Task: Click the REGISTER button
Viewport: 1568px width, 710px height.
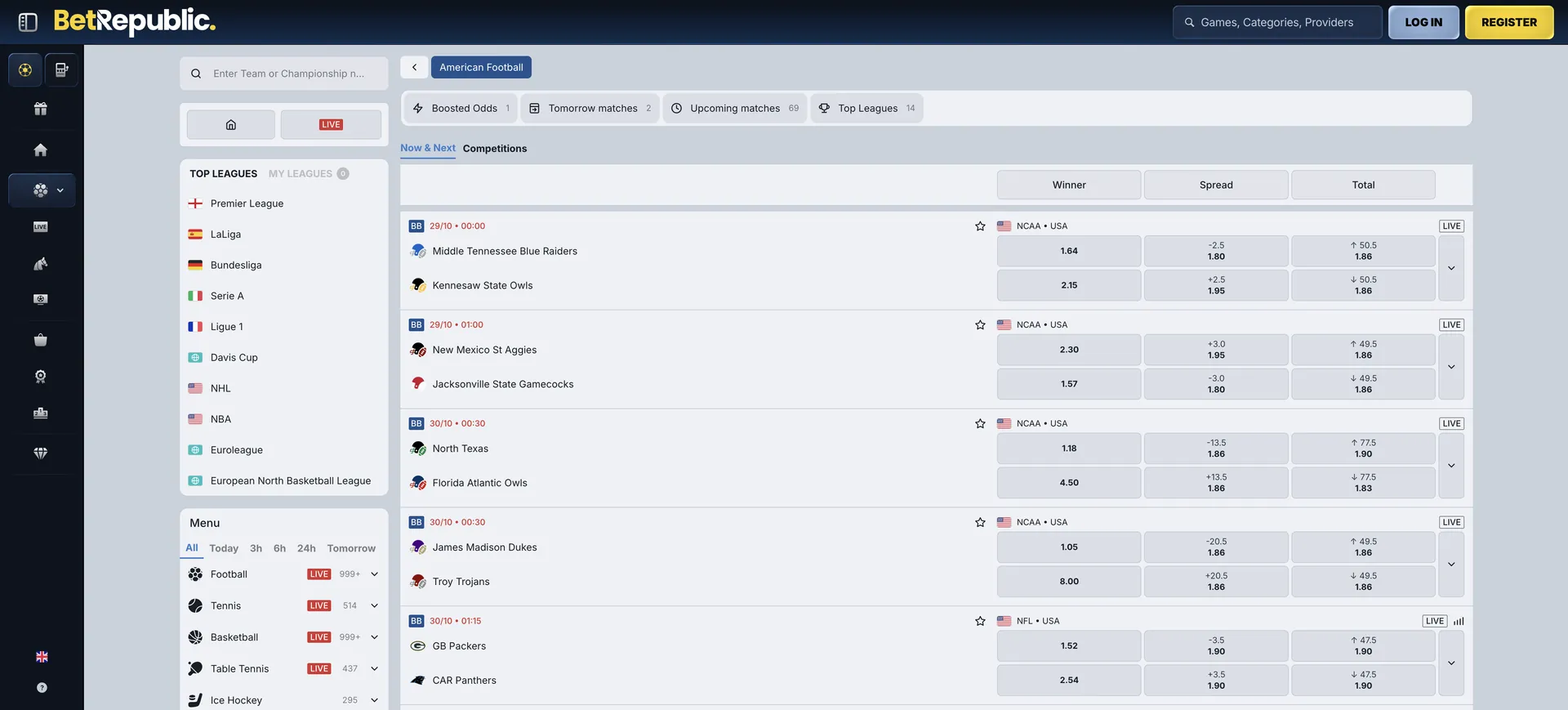Action: 1509,23
